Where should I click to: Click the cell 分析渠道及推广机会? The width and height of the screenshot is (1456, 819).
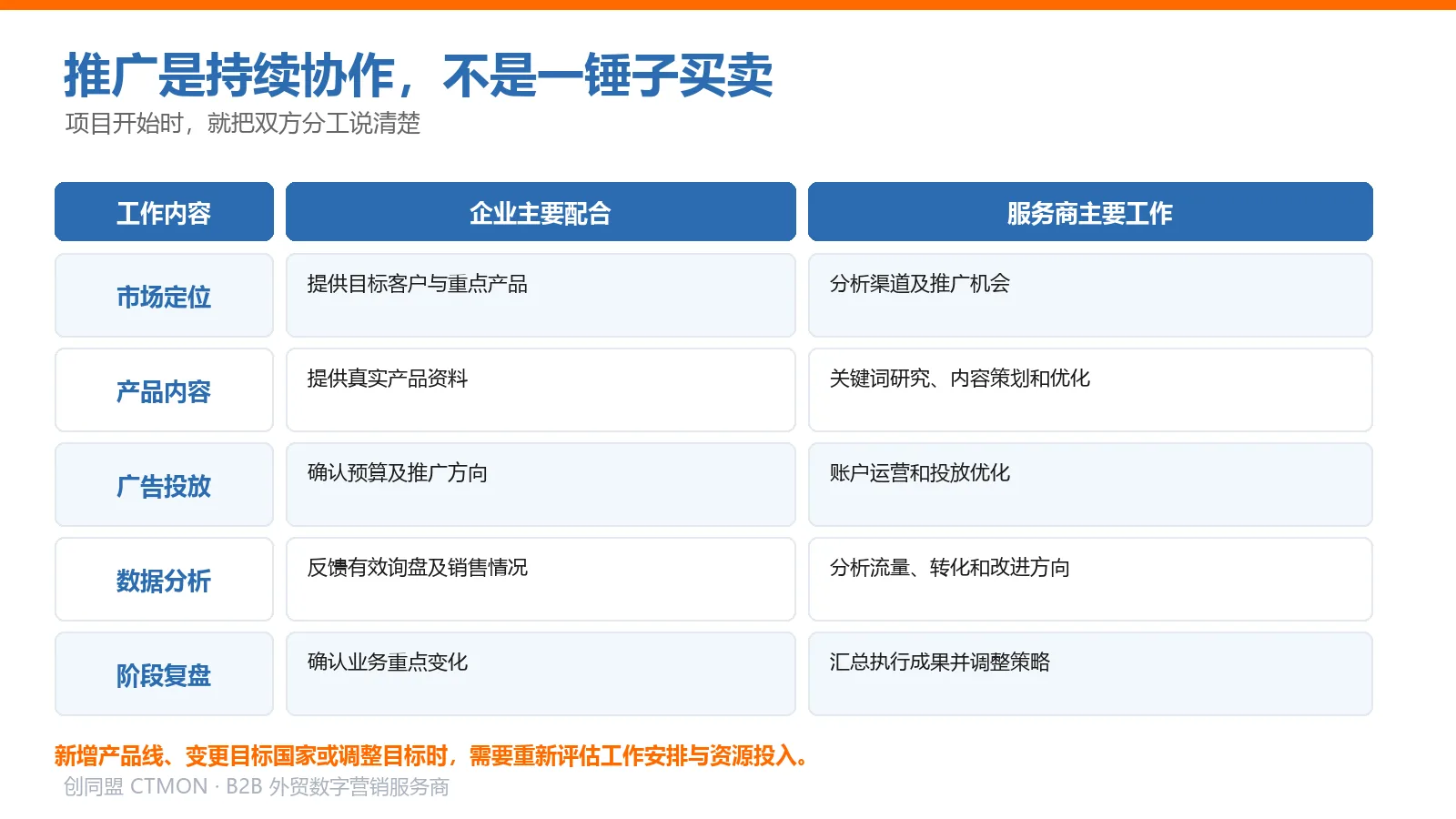(1090, 296)
